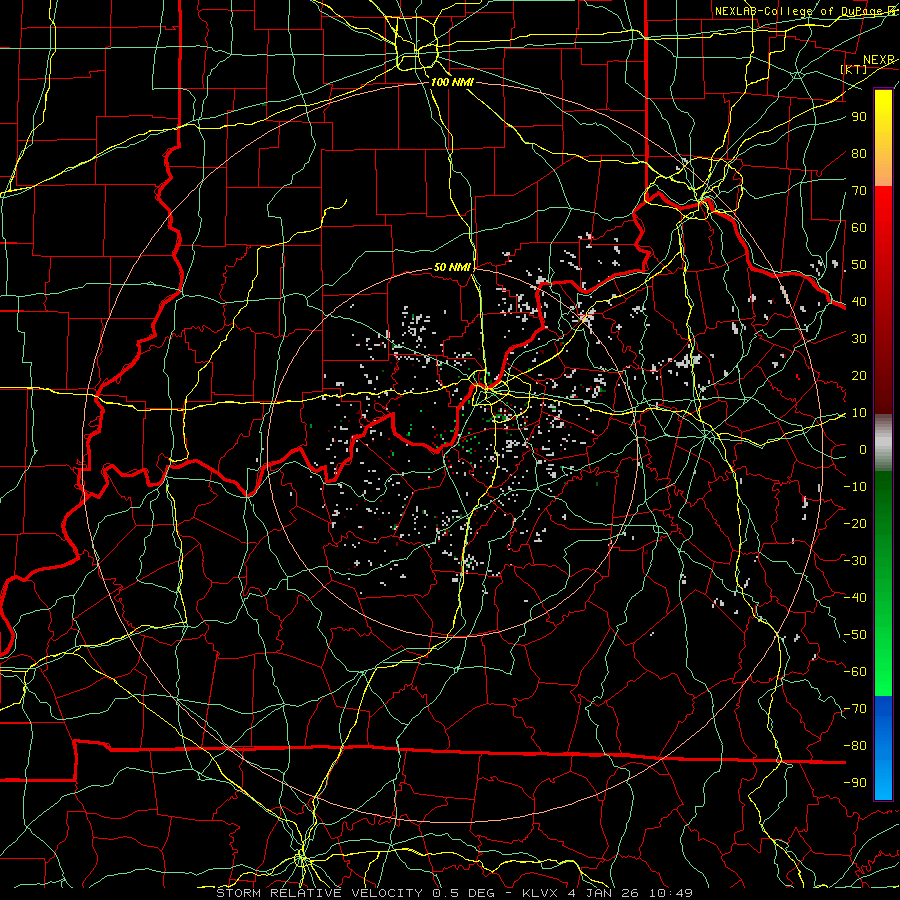Click the "10" value on the velocity scale

pyautogui.click(x=859, y=413)
